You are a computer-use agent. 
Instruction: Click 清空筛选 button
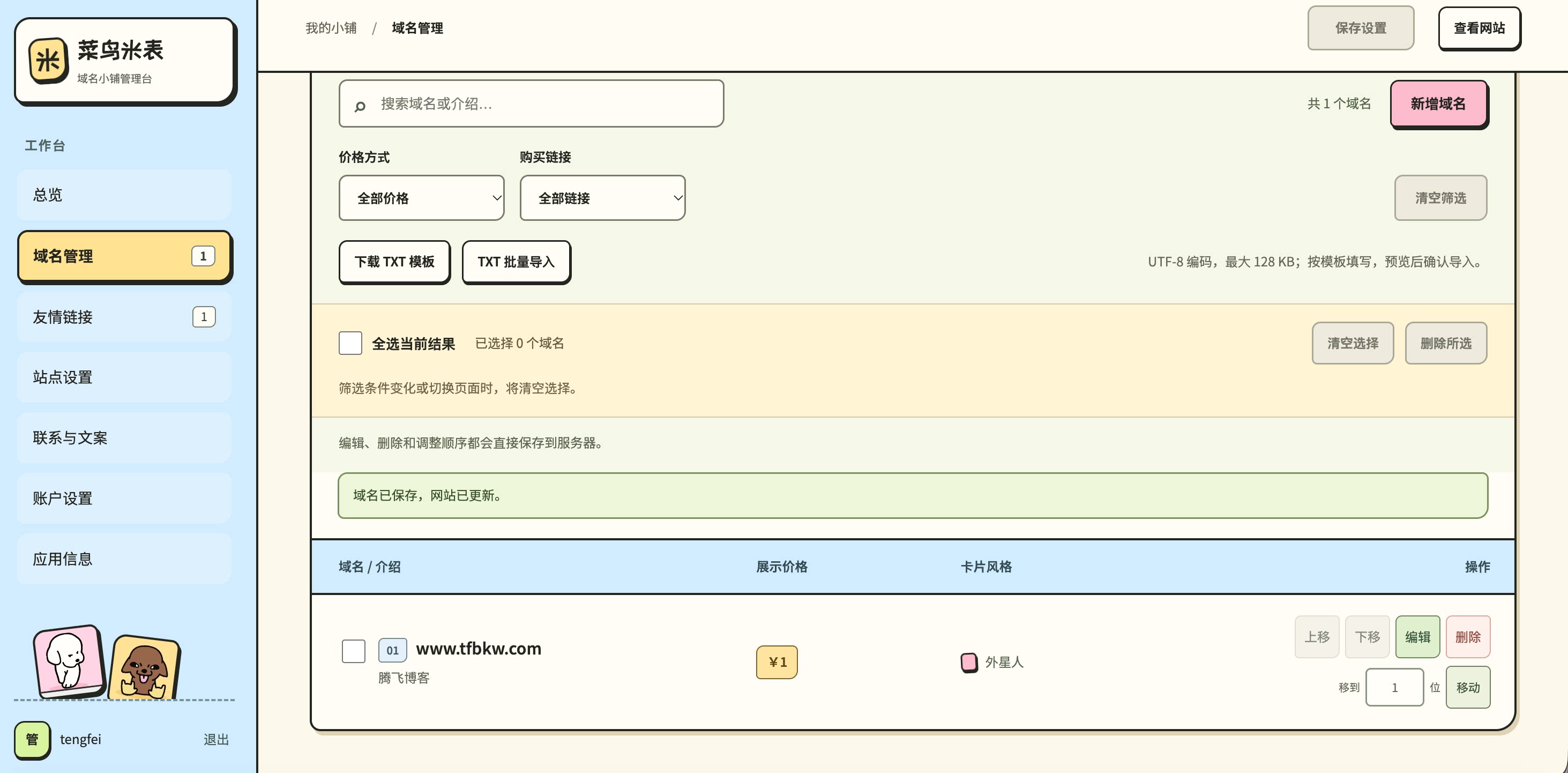tap(1440, 198)
